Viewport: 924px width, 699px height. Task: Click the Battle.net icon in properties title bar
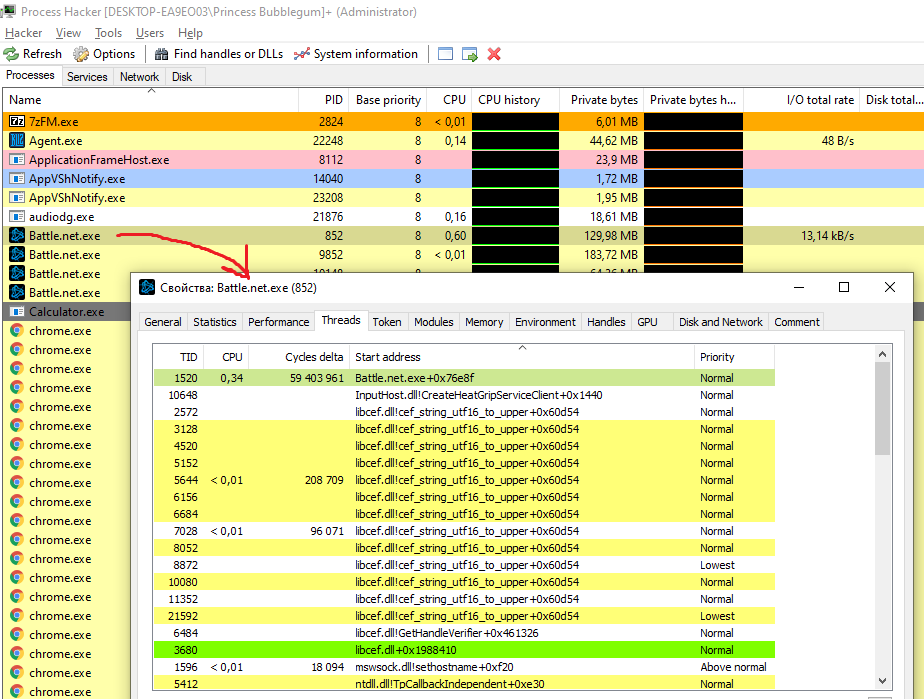(x=147, y=288)
